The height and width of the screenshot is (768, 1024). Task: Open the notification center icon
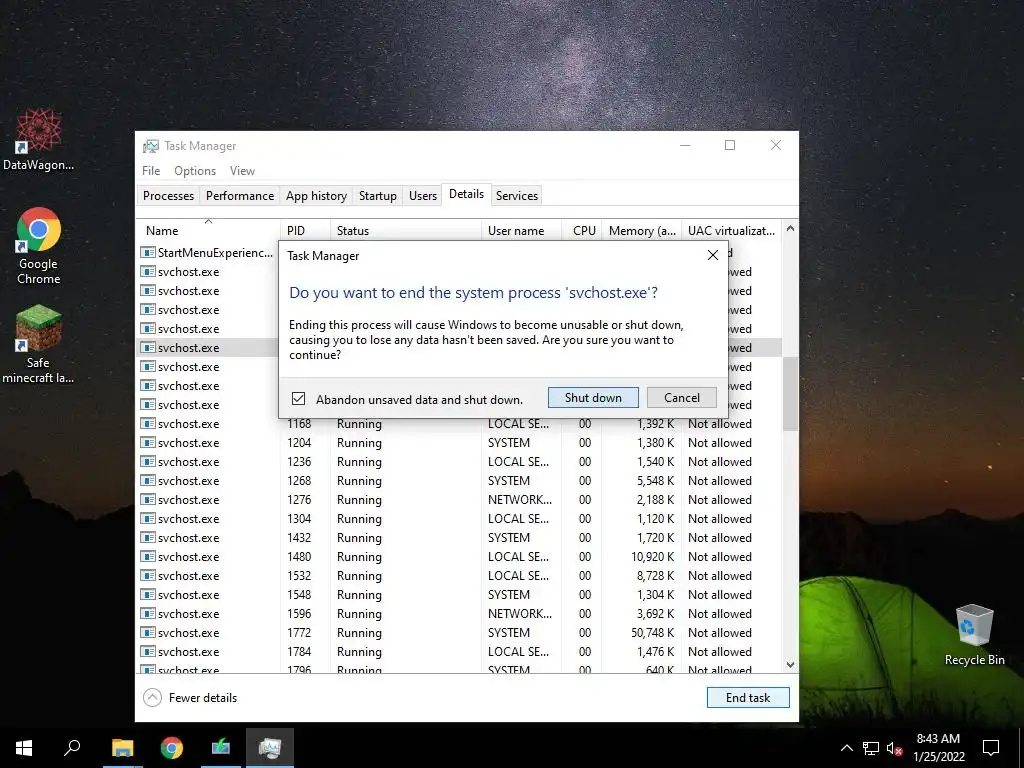991,748
